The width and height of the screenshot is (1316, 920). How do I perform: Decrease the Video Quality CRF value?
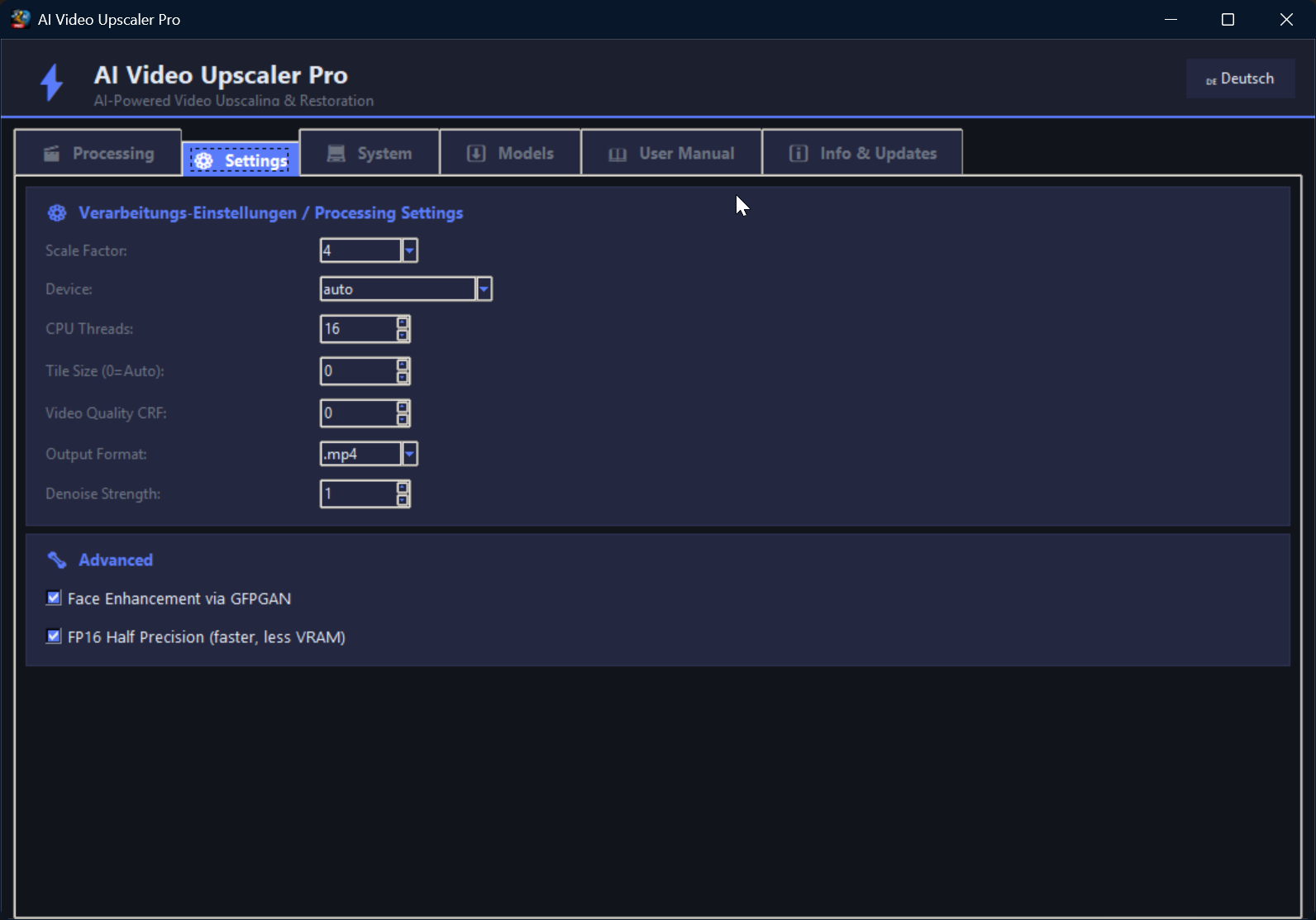click(x=403, y=419)
